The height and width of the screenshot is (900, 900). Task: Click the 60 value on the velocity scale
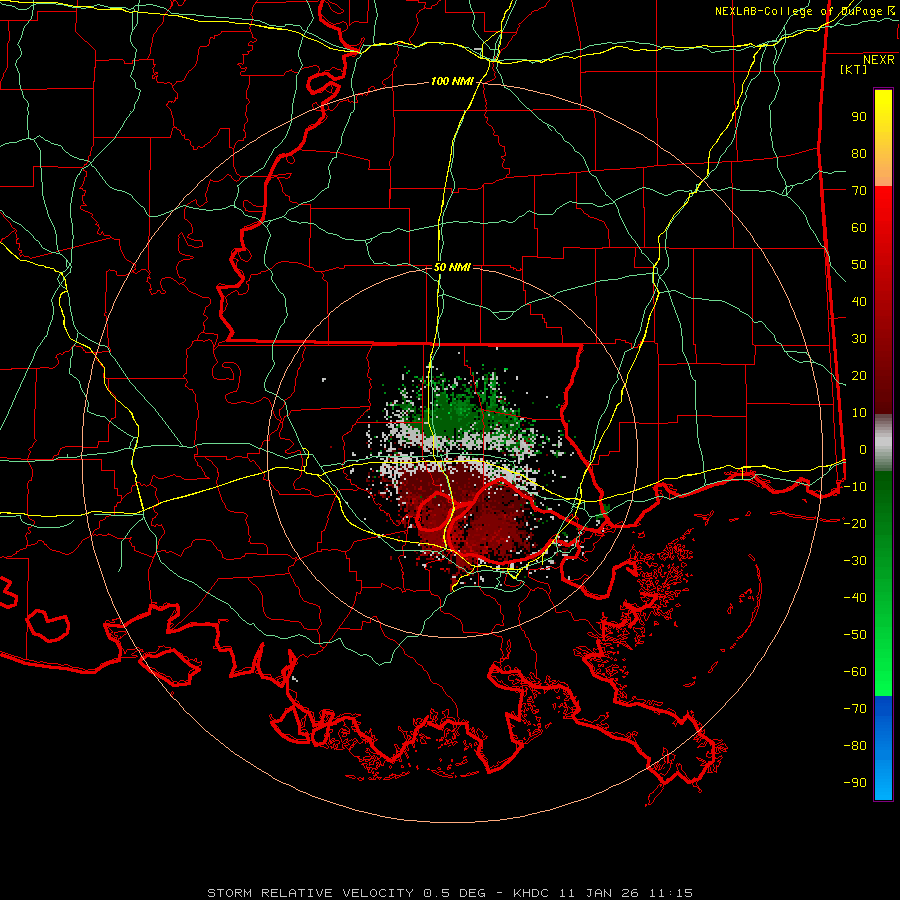click(859, 228)
